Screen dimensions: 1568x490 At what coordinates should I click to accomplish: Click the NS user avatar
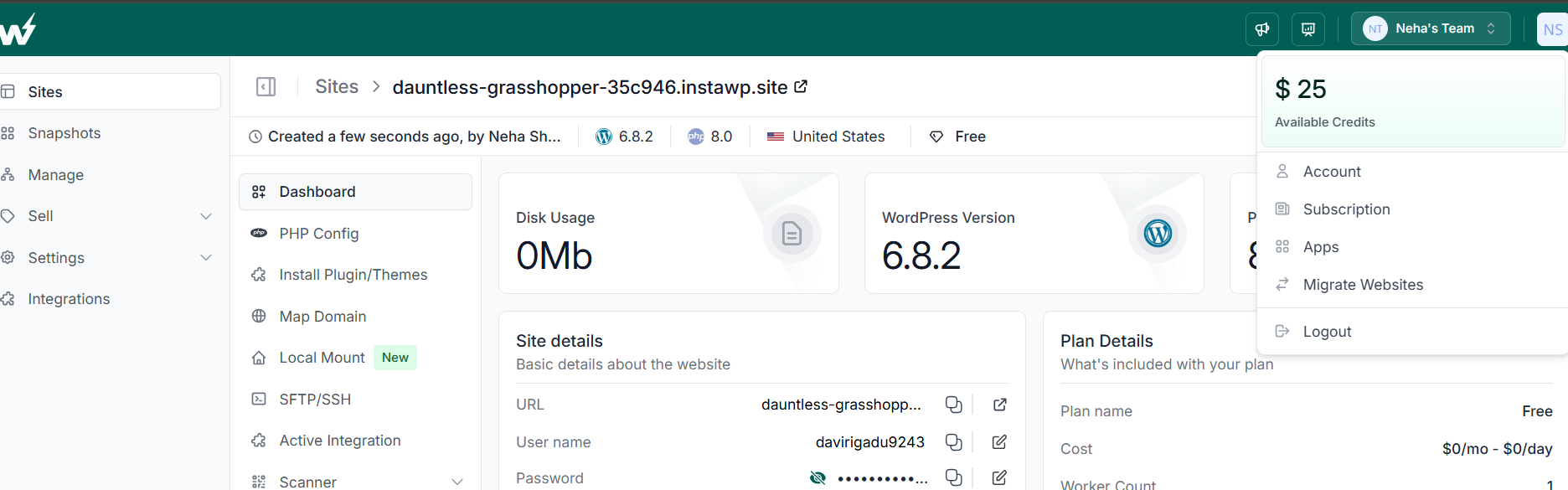click(1552, 29)
